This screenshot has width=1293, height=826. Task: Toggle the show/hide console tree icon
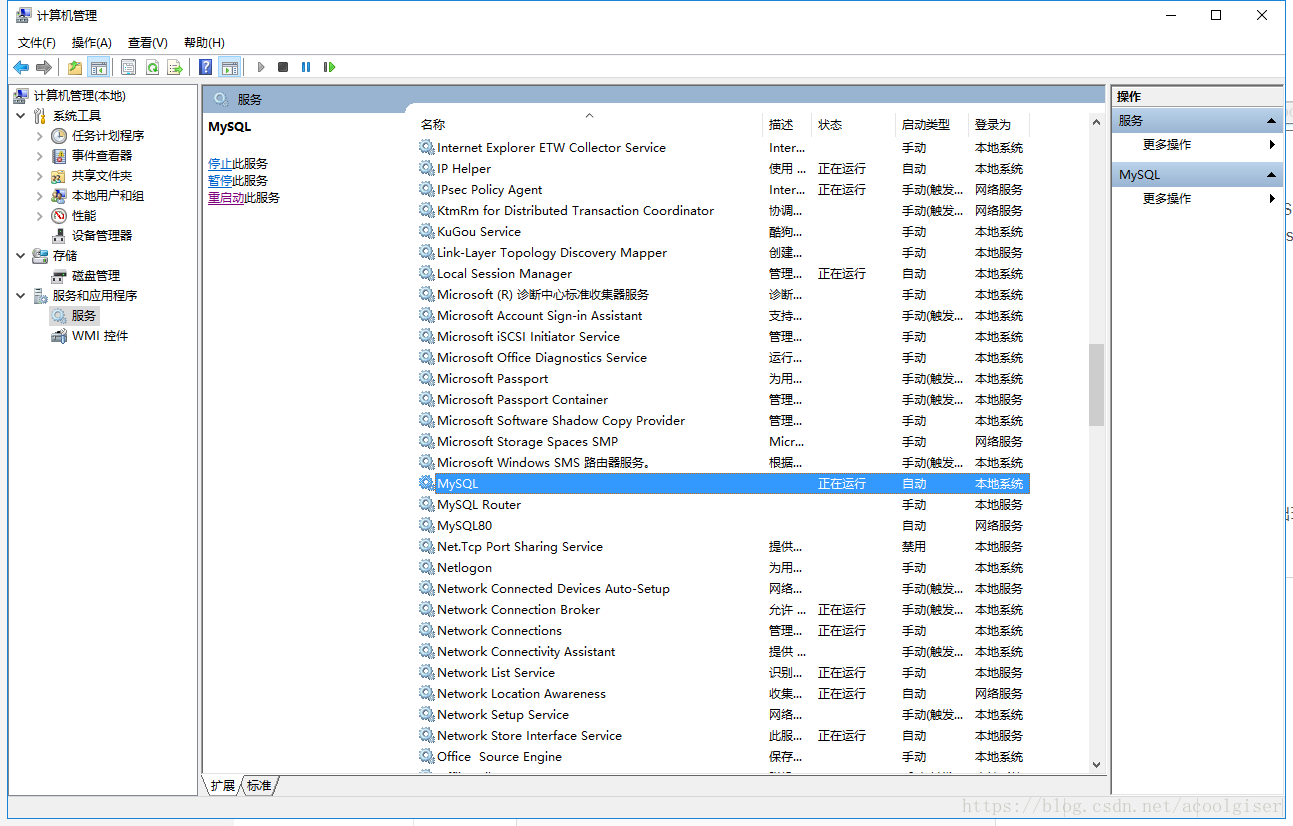click(x=98, y=67)
